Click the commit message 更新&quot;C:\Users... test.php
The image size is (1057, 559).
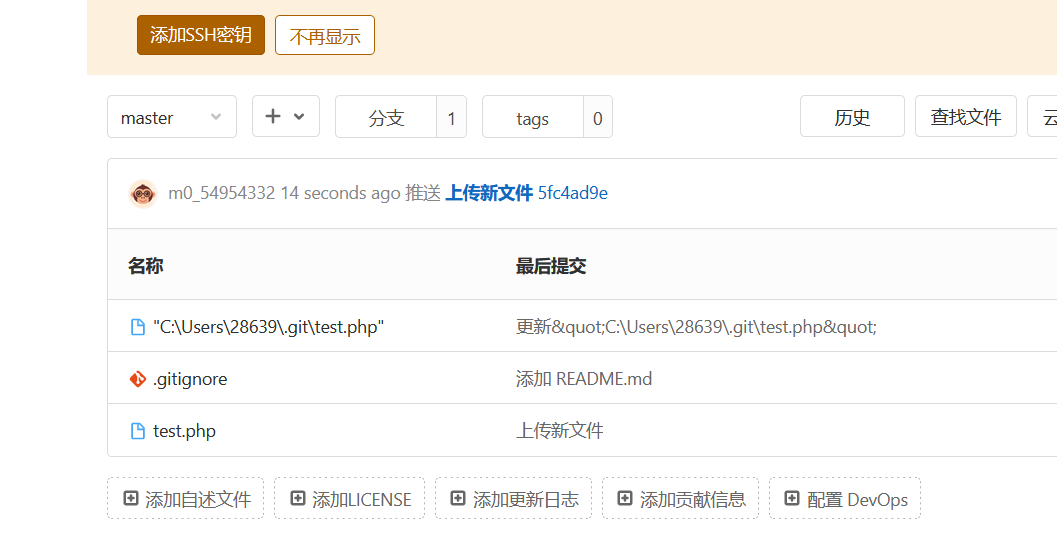(696, 327)
